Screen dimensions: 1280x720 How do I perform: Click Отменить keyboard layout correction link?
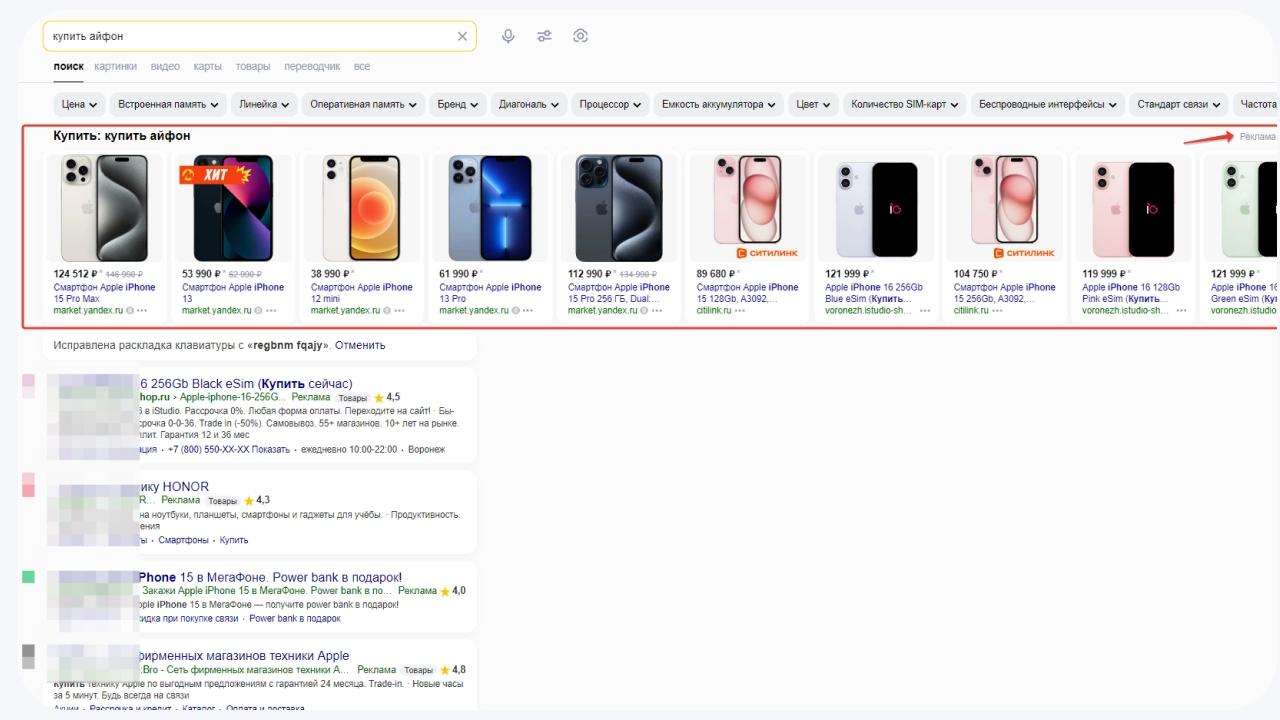(x=360, y=345)
